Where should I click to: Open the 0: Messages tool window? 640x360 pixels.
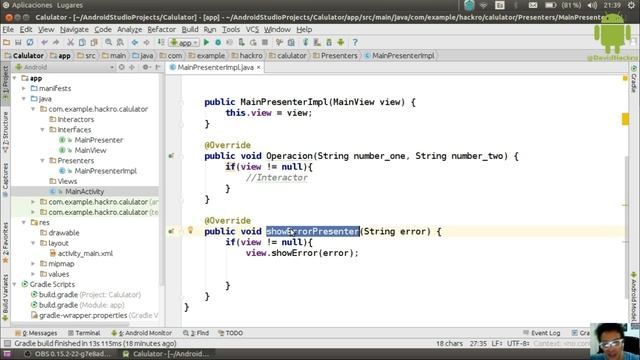[x=36, y=333]
